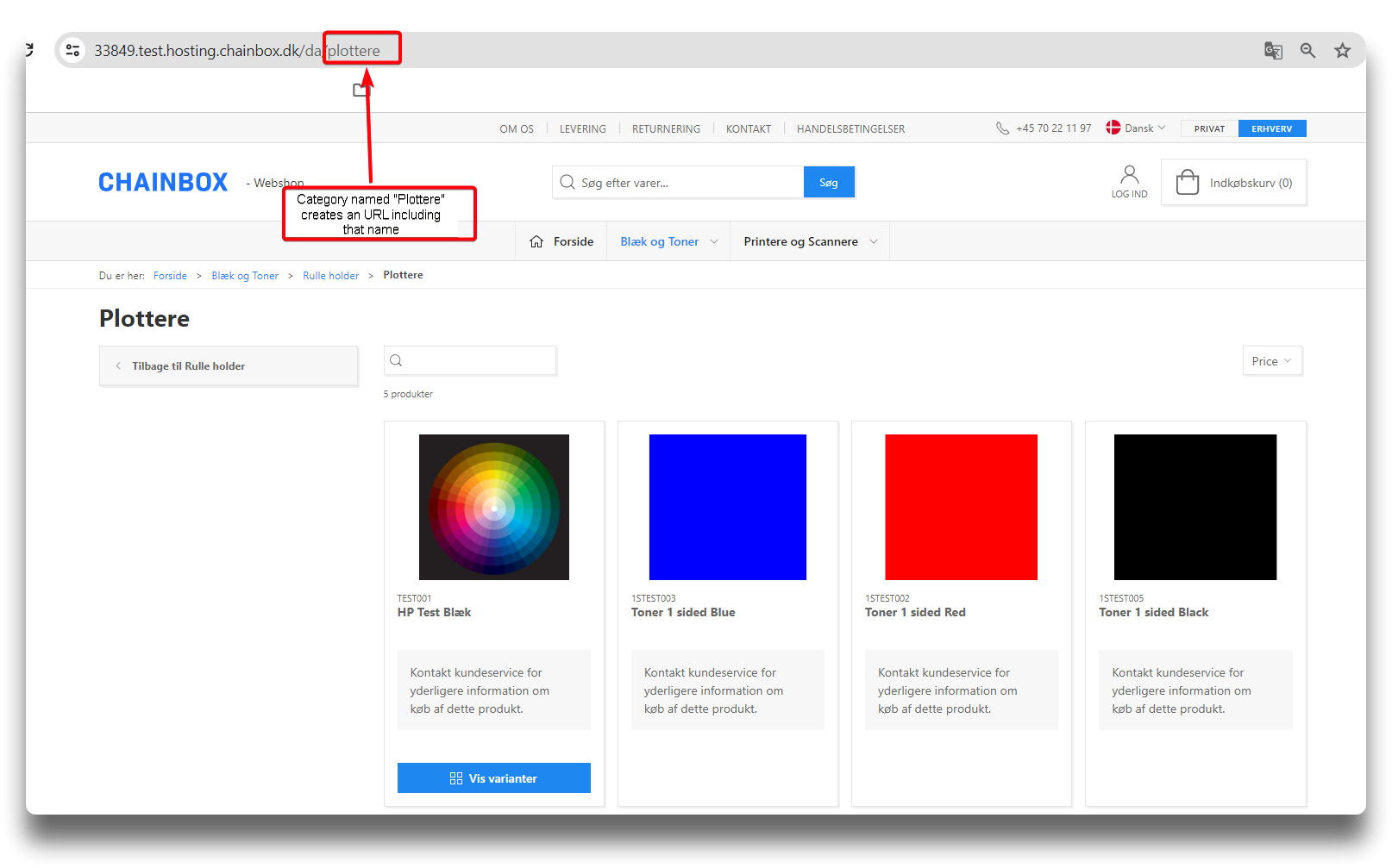Click the Forside home icon
Image resolution: width=1392 pixels, height=868 pixels.
coord(536,241)
